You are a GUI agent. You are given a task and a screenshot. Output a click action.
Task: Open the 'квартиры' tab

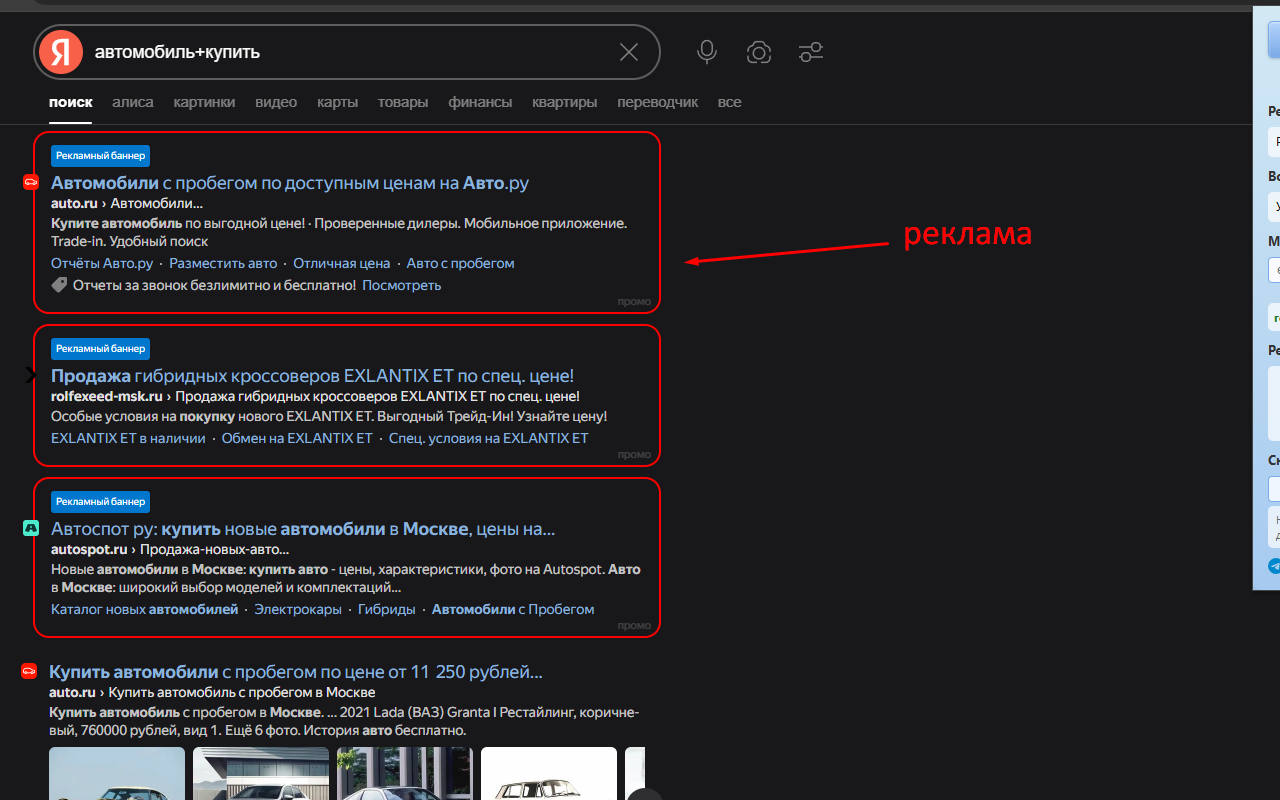[565, 102]
